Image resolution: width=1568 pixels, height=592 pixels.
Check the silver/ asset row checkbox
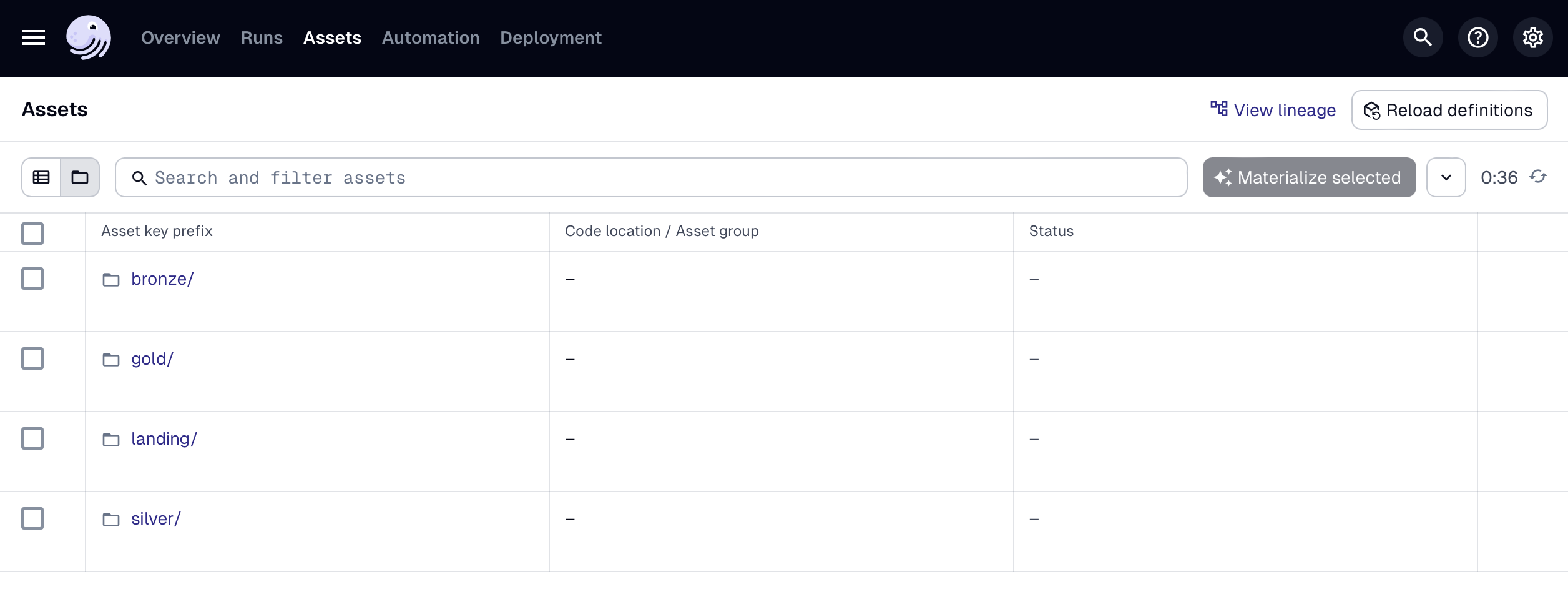tap(32, 518)
